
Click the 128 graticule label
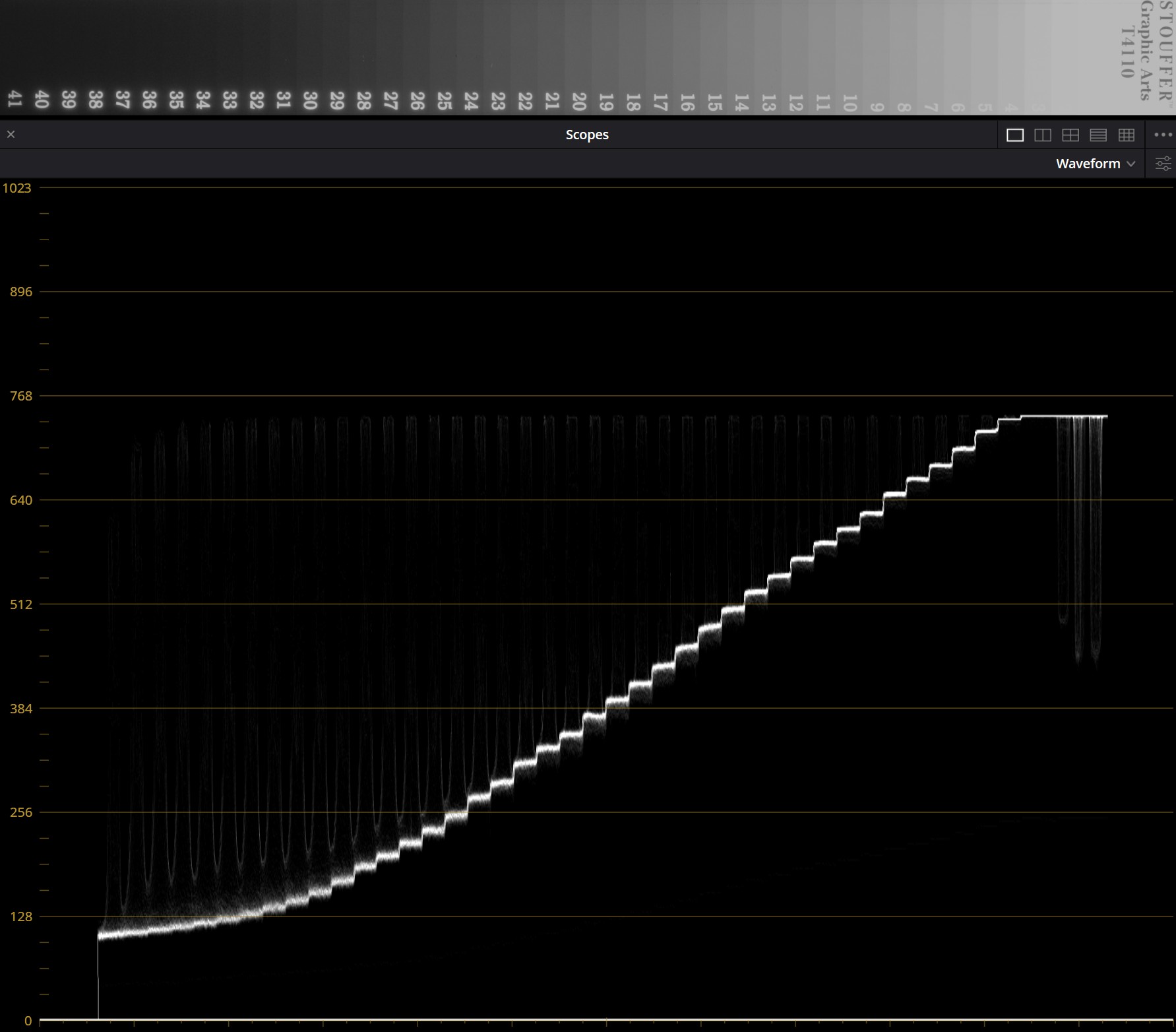click(x=20, y=917)
